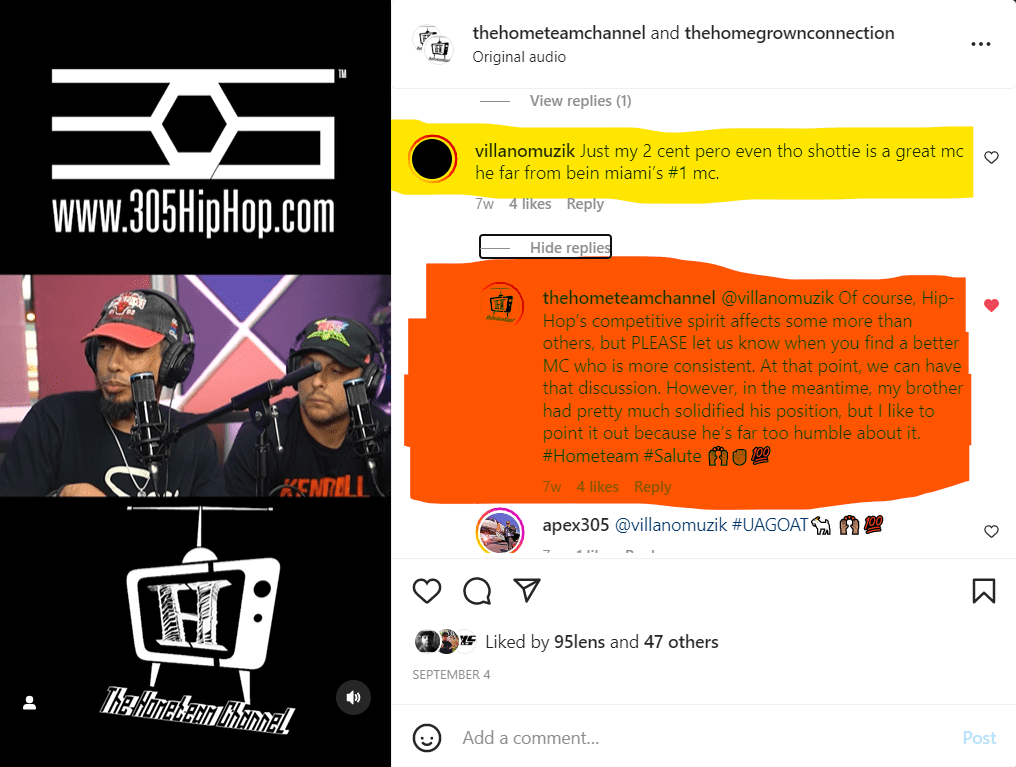Show tagged people icon on video
Viewport: 1016px width, 767px height.
tap(29, 703)
